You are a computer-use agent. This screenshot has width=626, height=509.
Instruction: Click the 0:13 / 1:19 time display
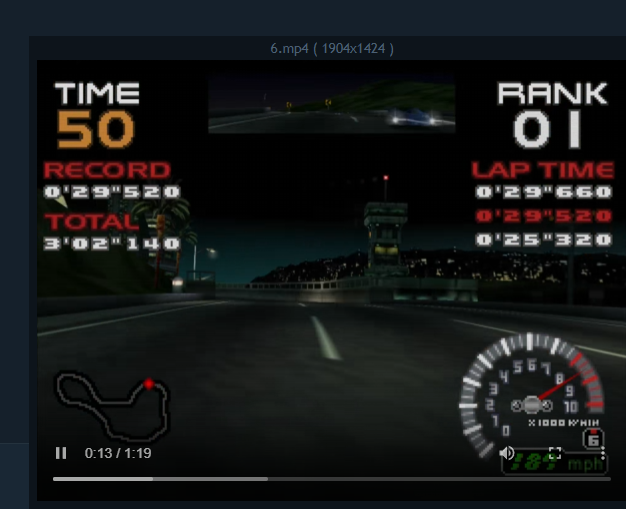point(118,453)
